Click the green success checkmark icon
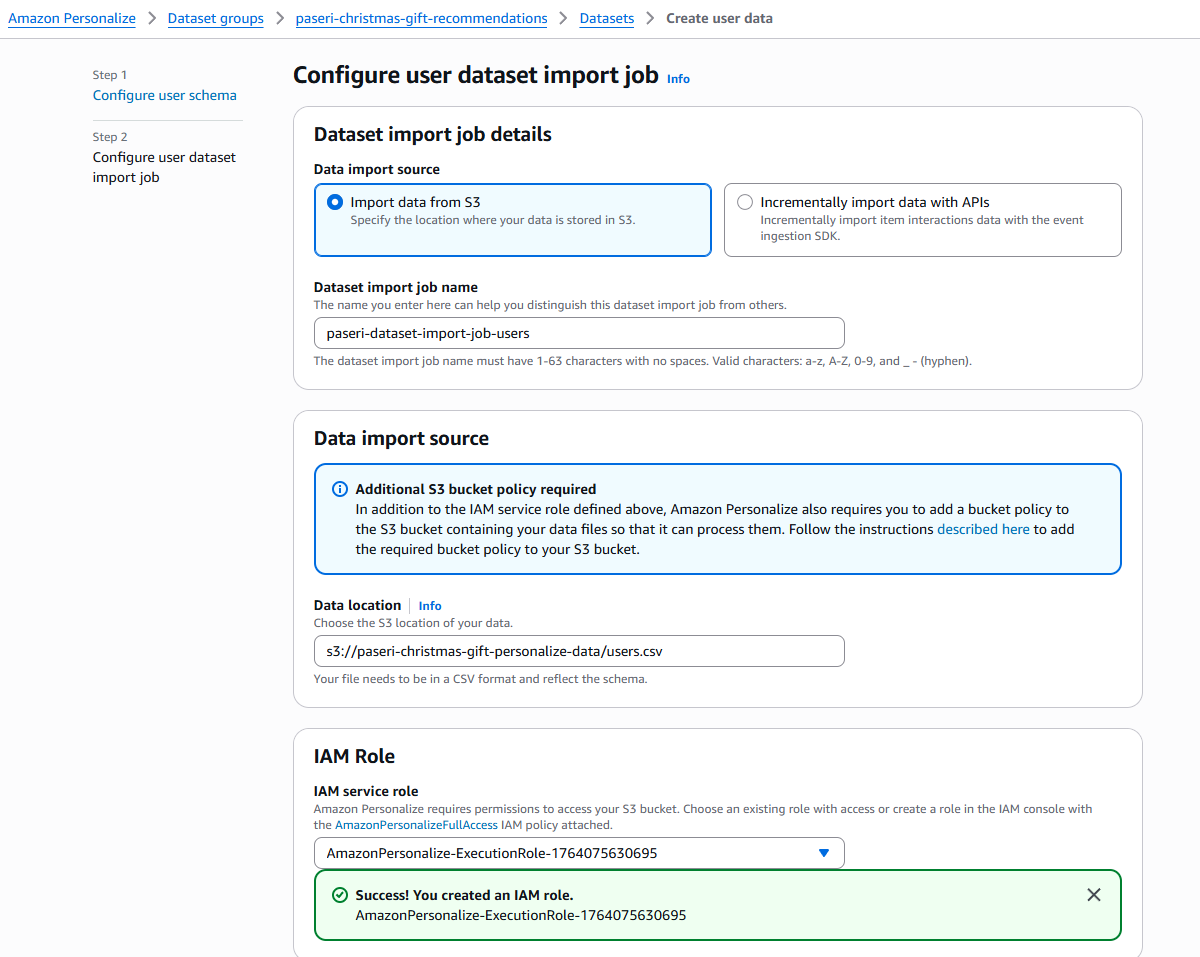This screenshot has width=1200, height=957. pyautogui.click(x=340, y=896)
